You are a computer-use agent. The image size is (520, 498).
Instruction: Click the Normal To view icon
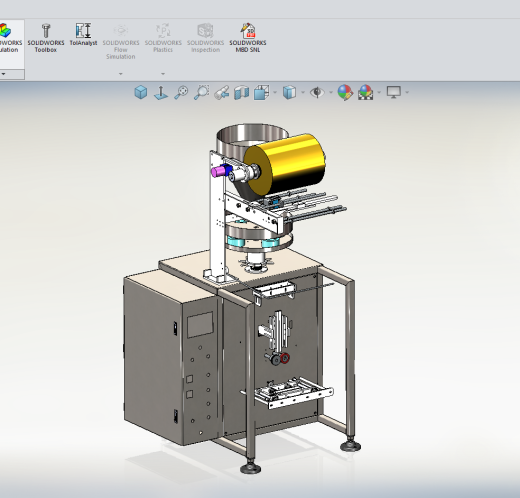pyautogui.click(x=161, y=92)
